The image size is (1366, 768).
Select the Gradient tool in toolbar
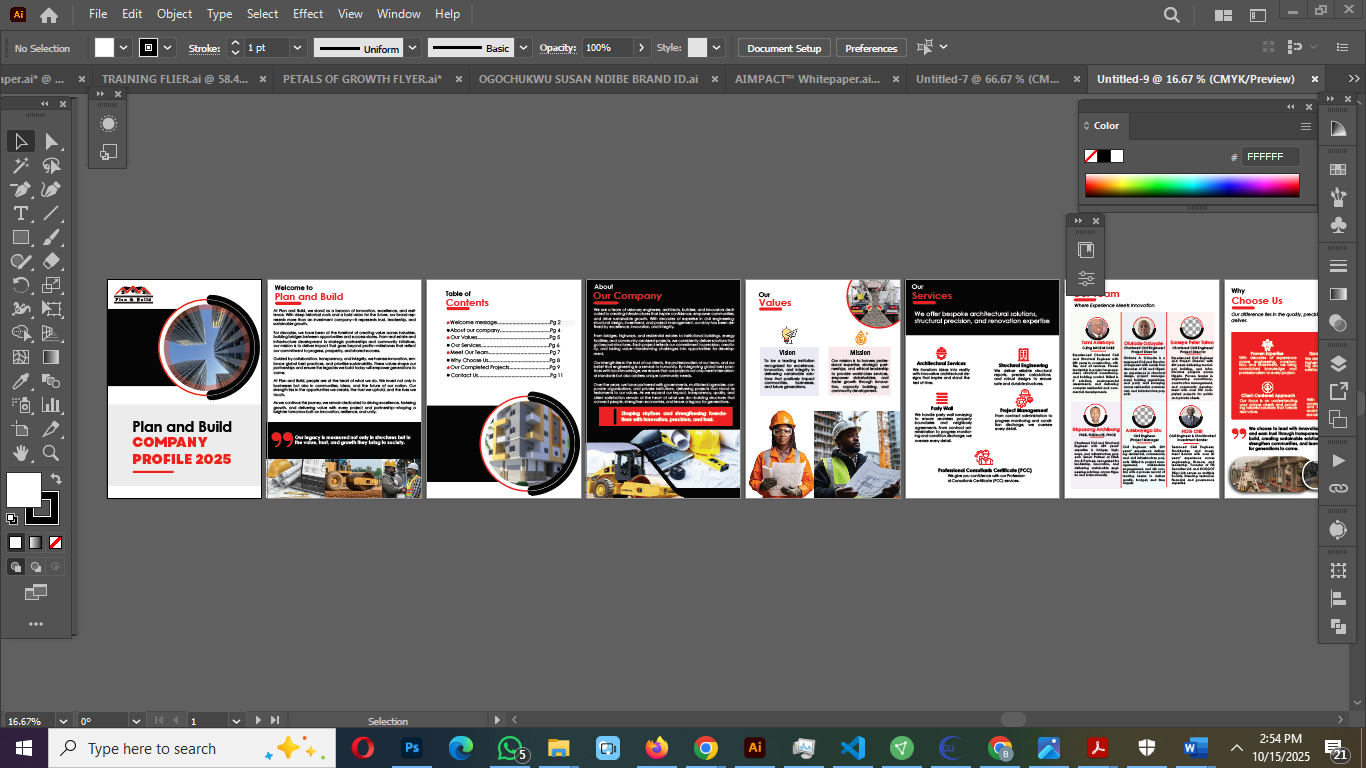(x=52, y=357)
